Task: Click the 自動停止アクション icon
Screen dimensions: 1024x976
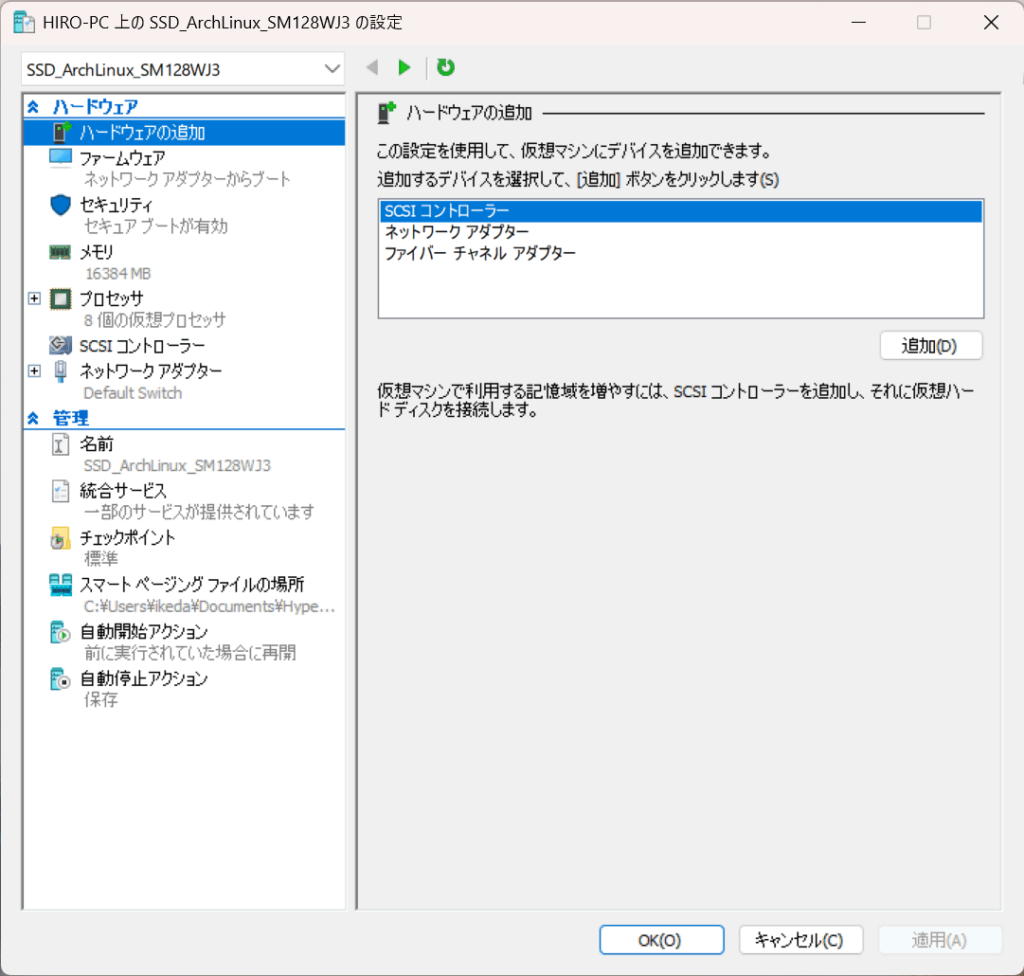Action: [60, 679]
